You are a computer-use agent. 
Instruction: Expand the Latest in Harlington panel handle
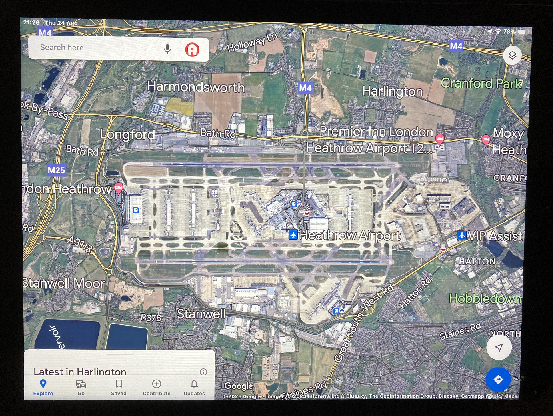click(119, 353)
